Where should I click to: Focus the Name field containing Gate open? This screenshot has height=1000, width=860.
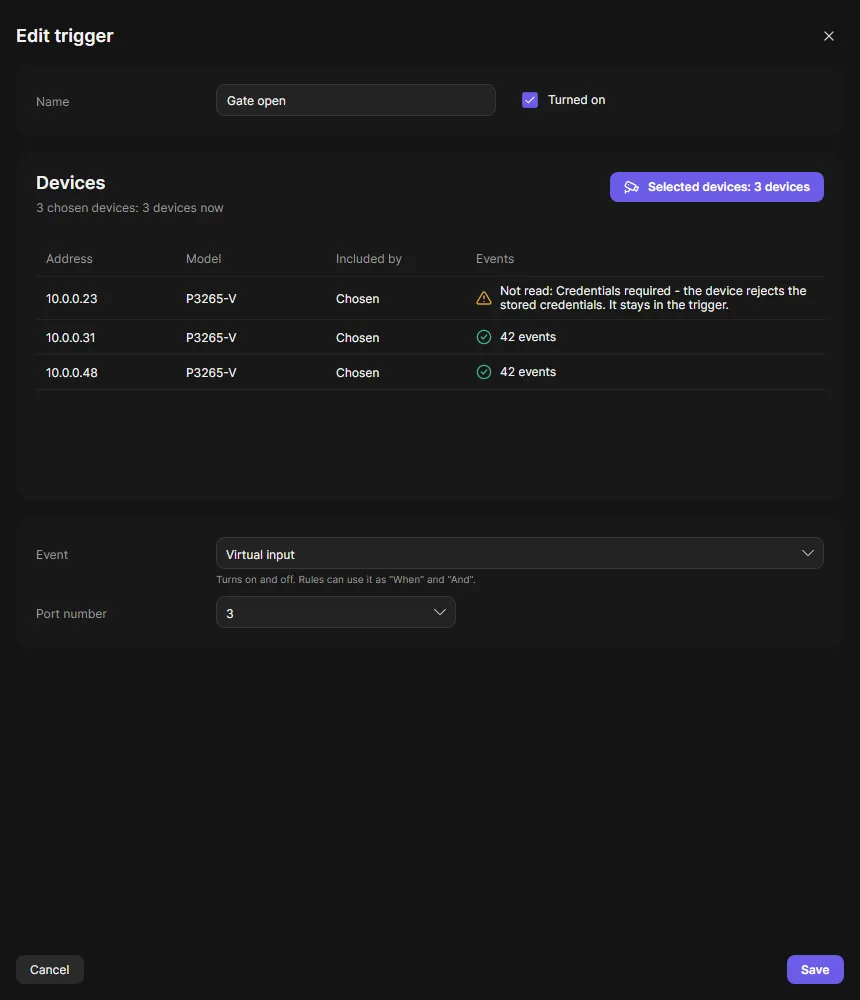coord(355,100)
